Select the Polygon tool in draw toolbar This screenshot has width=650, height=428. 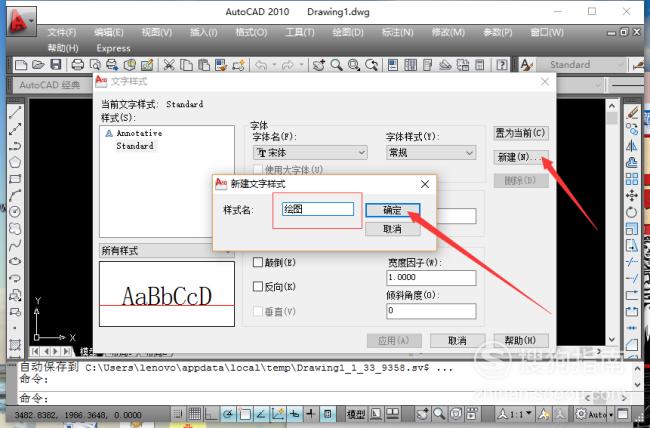(x=15, y=162)
